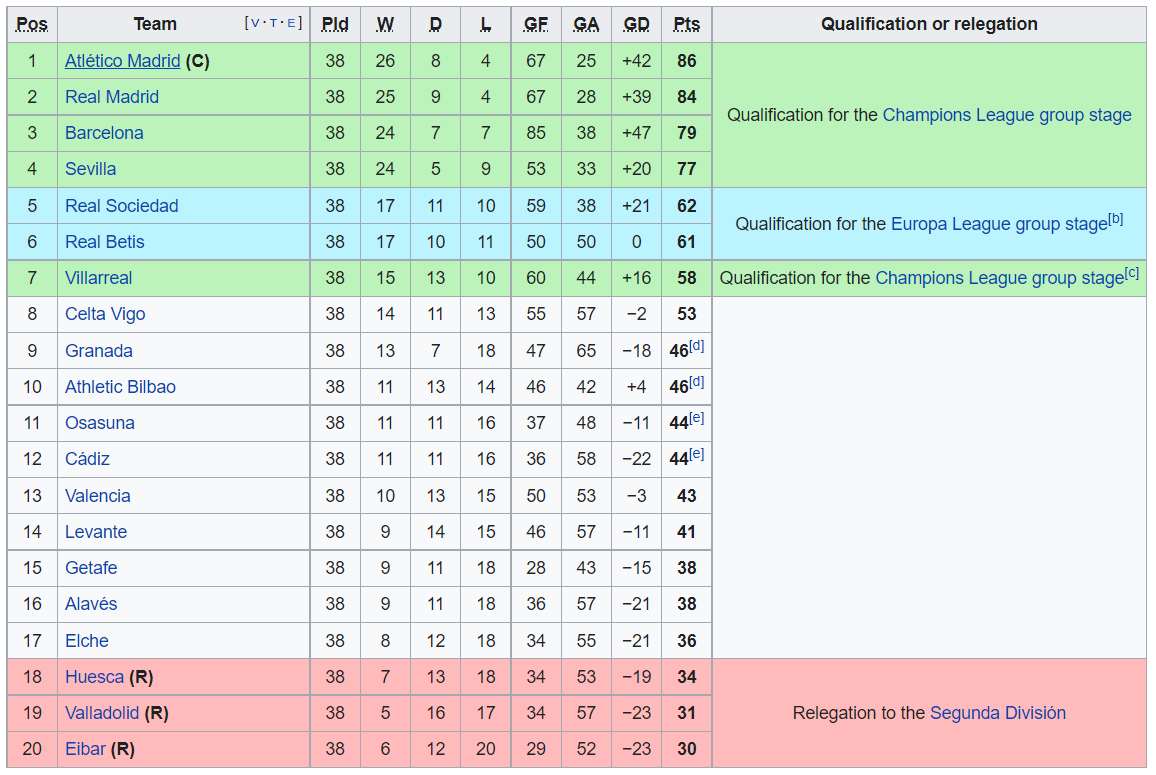Click the Europa League group stage link

998,224
